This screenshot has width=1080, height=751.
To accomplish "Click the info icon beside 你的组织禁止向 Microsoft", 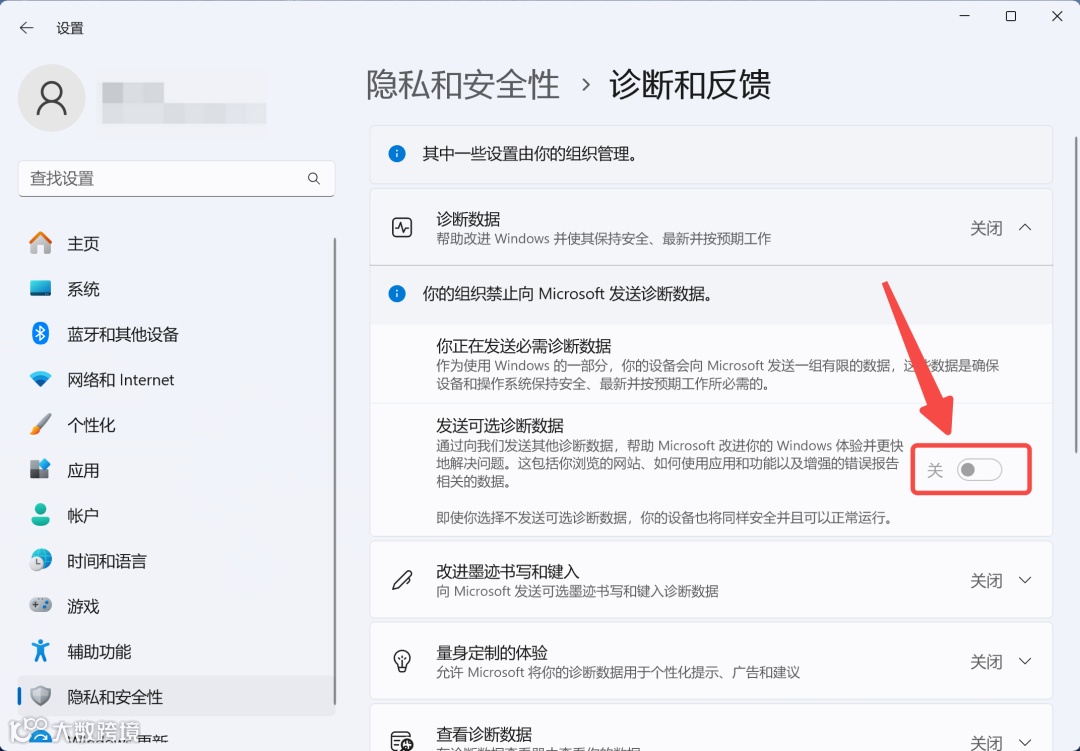I will pyautogui.click(x=397, y=294).
